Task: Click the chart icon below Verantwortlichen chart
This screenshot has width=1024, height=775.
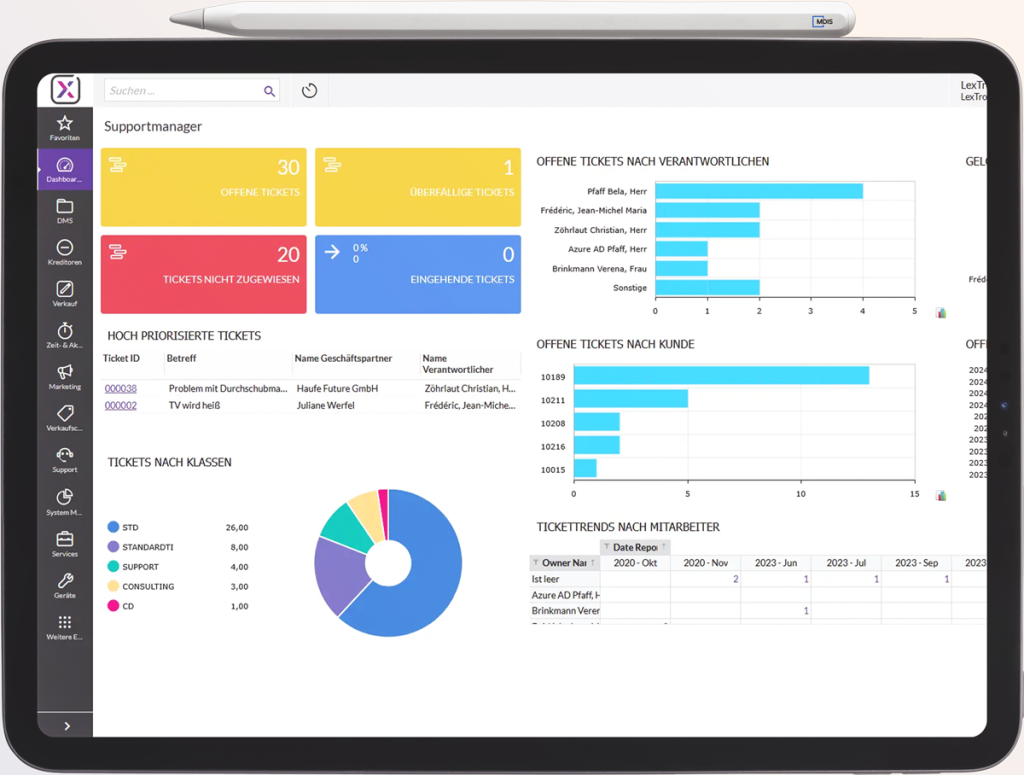Action: pyautogui.click(x=941, y=313)
